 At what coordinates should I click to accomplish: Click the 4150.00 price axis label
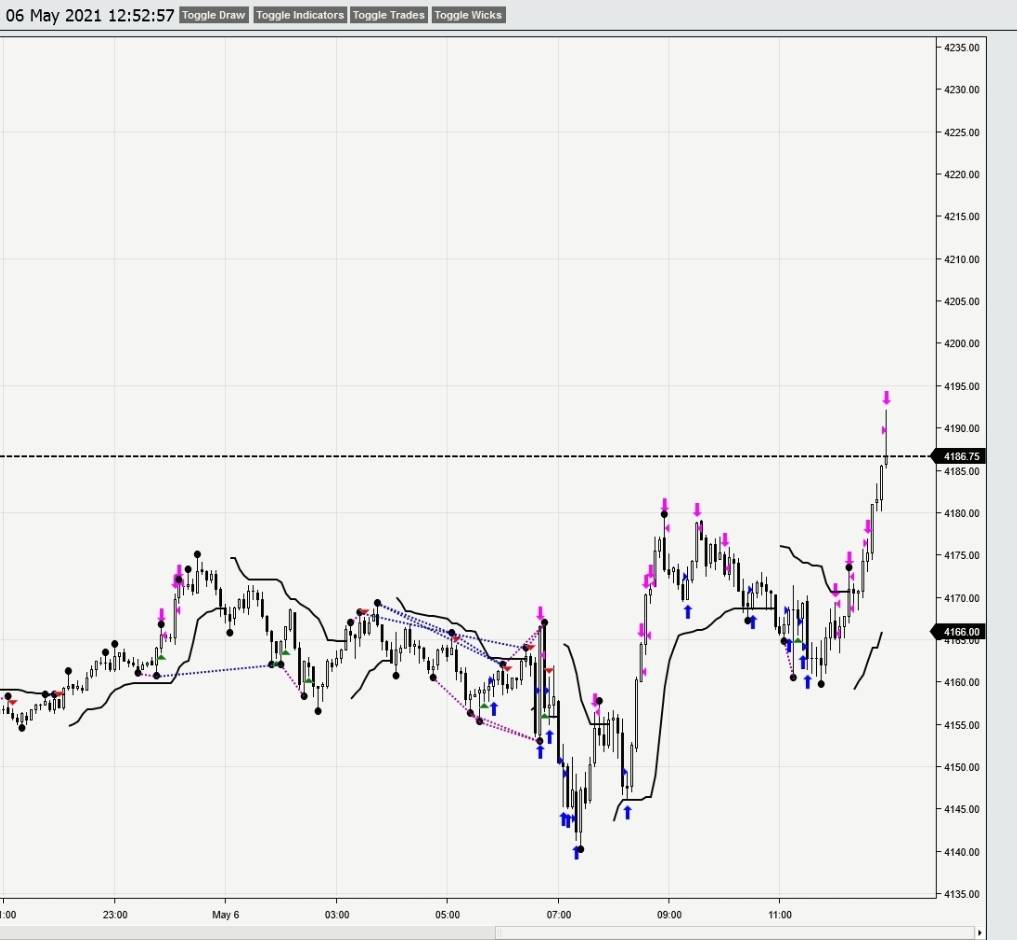[x=961, y=767]
